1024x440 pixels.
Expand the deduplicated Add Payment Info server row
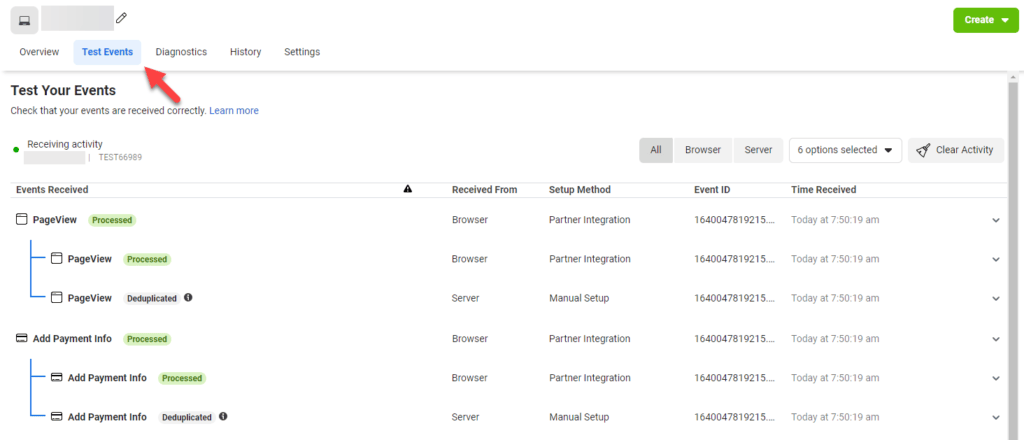[995, 417]
